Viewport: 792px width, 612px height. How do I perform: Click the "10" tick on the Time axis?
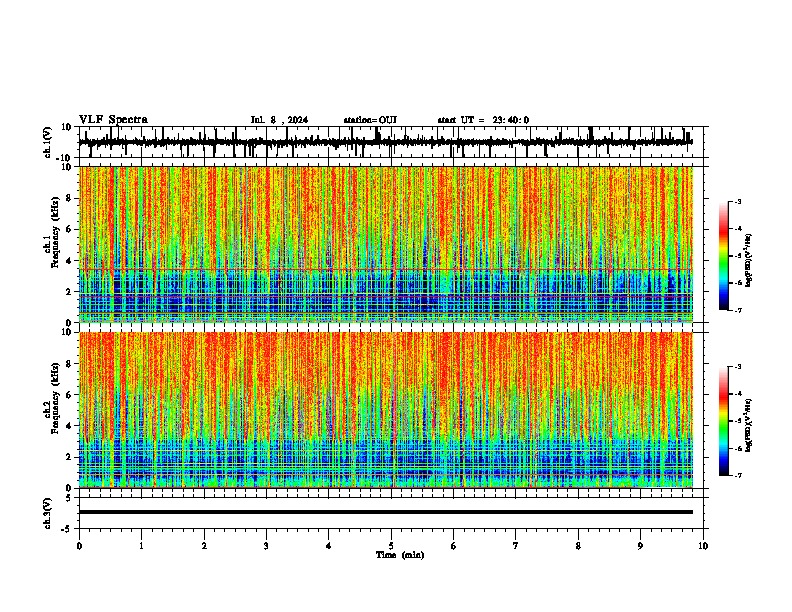[x=703, y=546]
